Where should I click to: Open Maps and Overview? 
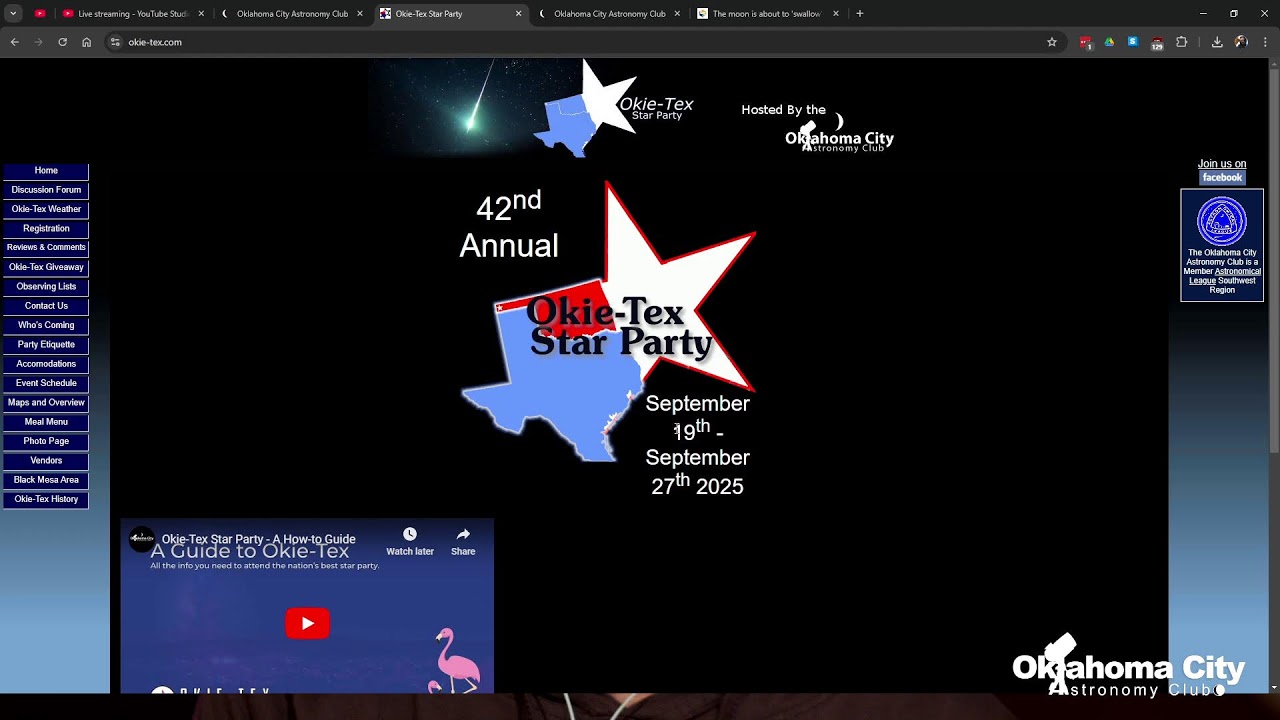pos(46,403)
